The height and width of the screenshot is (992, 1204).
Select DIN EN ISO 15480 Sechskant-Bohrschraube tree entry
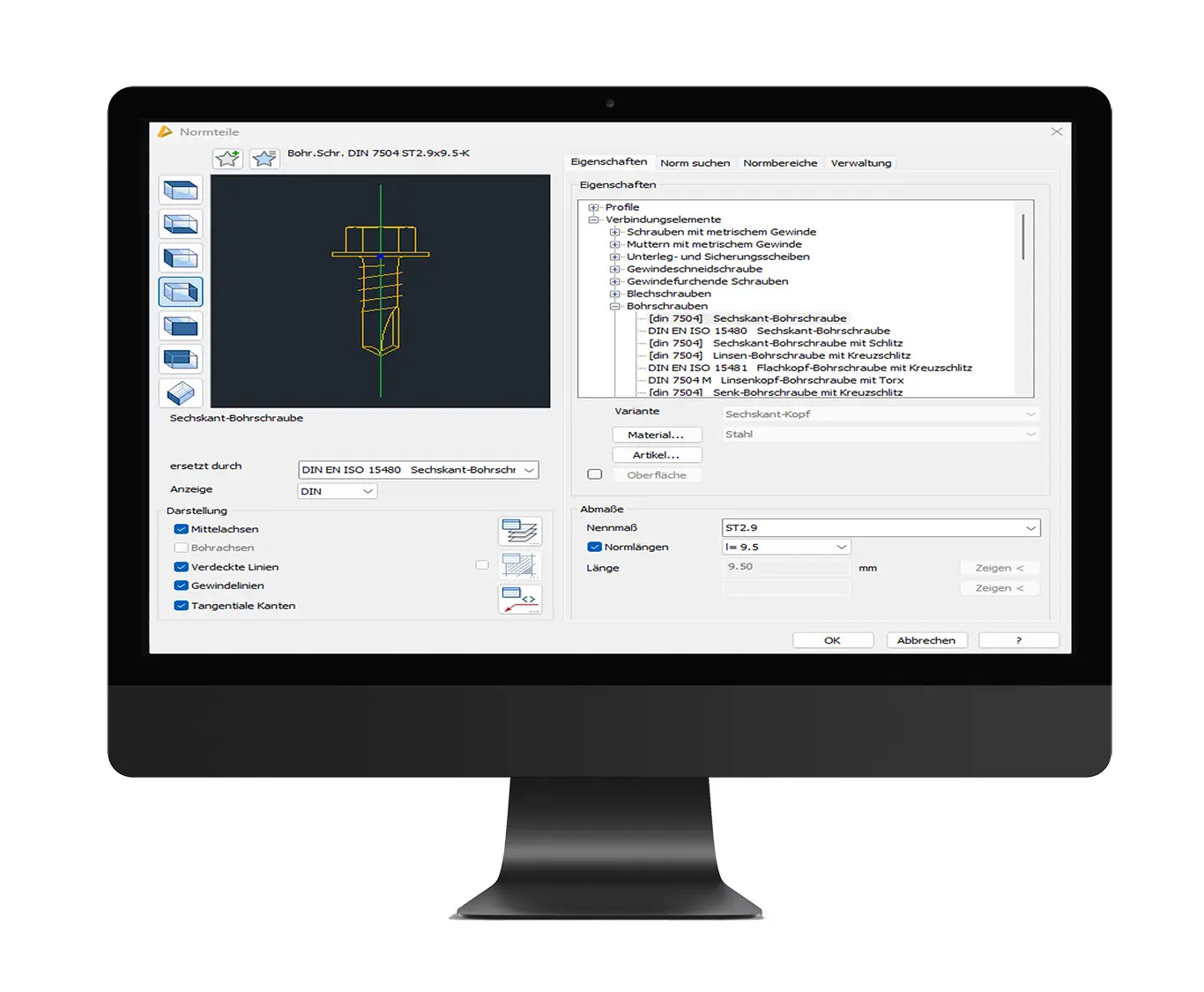click(769, 331)
